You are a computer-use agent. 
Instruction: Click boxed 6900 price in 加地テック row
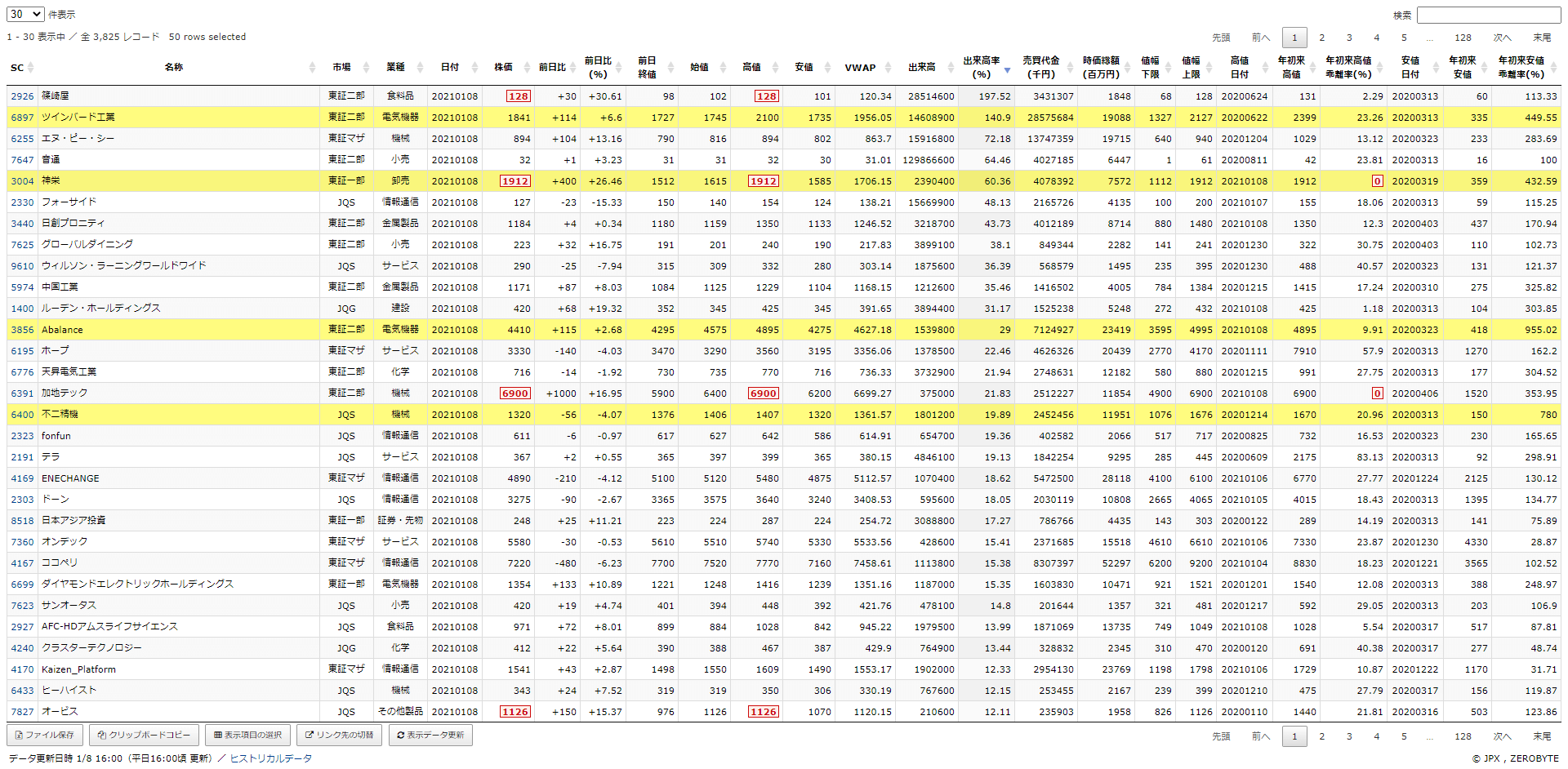[515, 393]
